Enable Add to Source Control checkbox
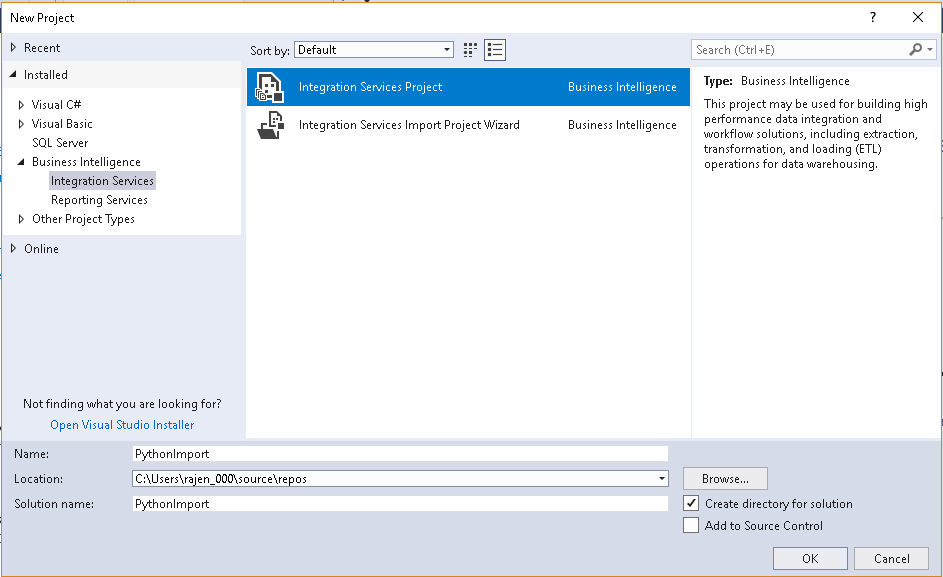This screenshot has height=577, width=943. [x=691, y=525]
